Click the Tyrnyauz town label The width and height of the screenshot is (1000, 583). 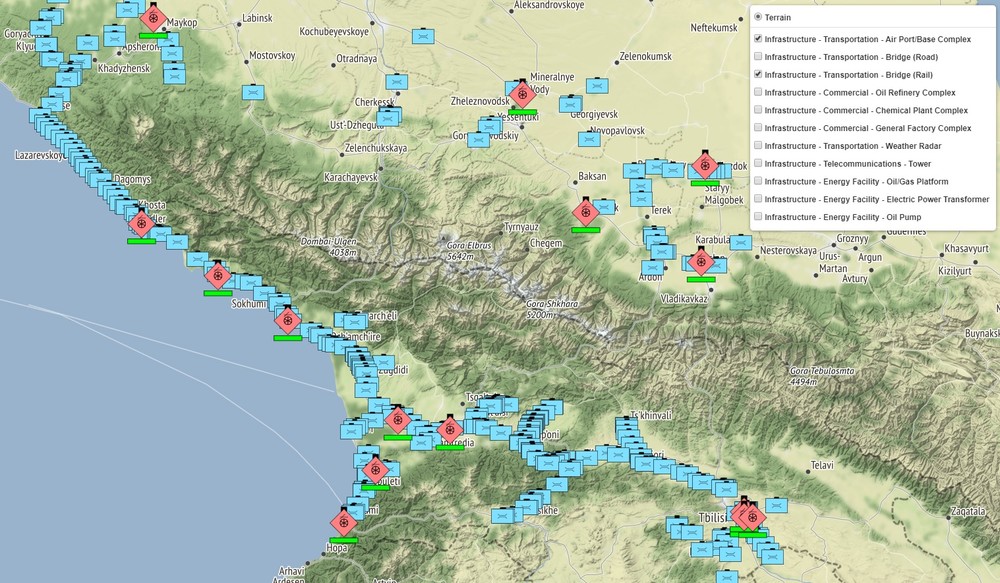point(521,227)
